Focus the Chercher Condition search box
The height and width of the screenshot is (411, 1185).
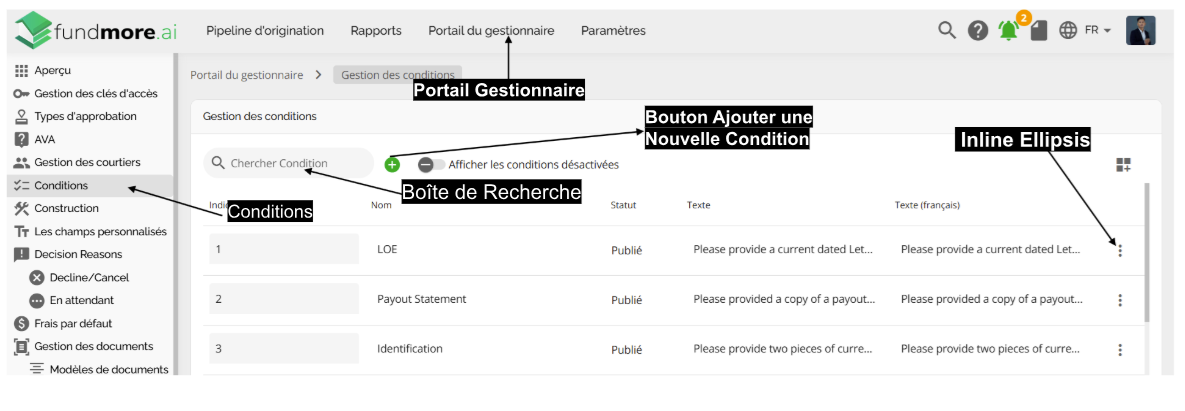coord(288,163)
